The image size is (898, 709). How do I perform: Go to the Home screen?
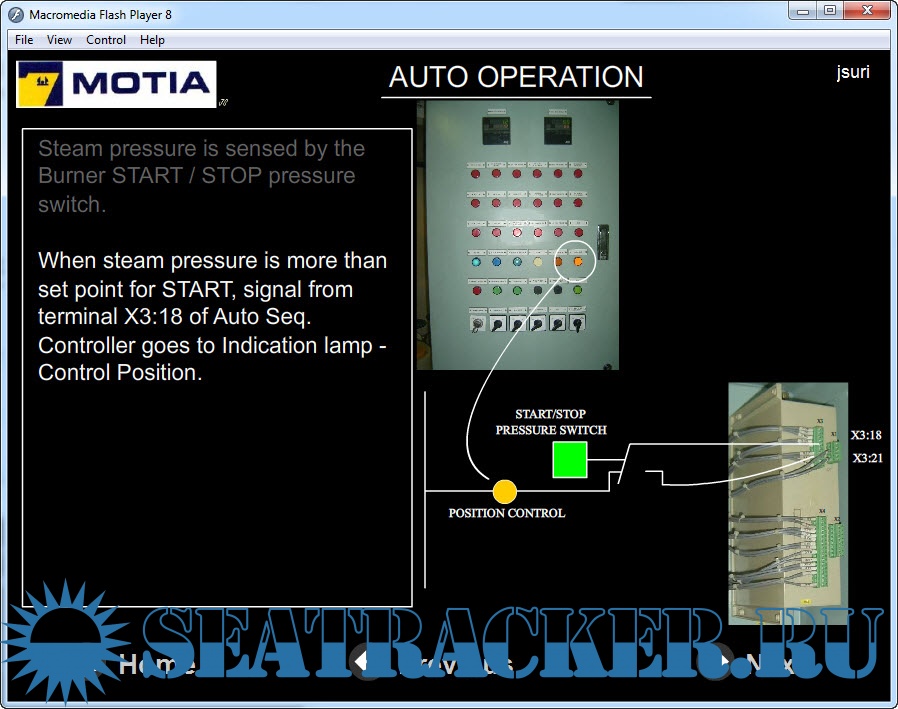[x=152, y=664]
